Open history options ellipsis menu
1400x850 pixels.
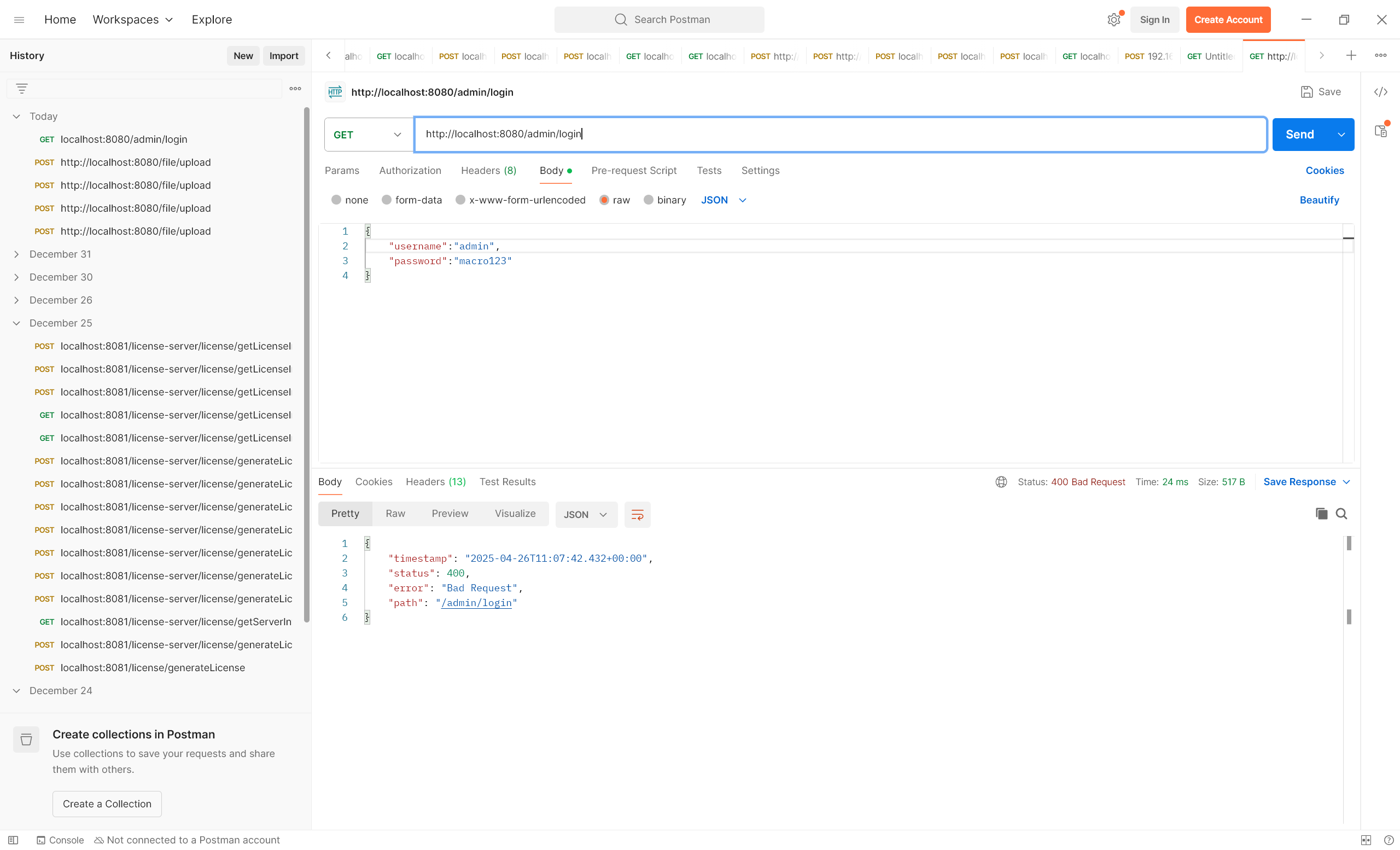295,89
